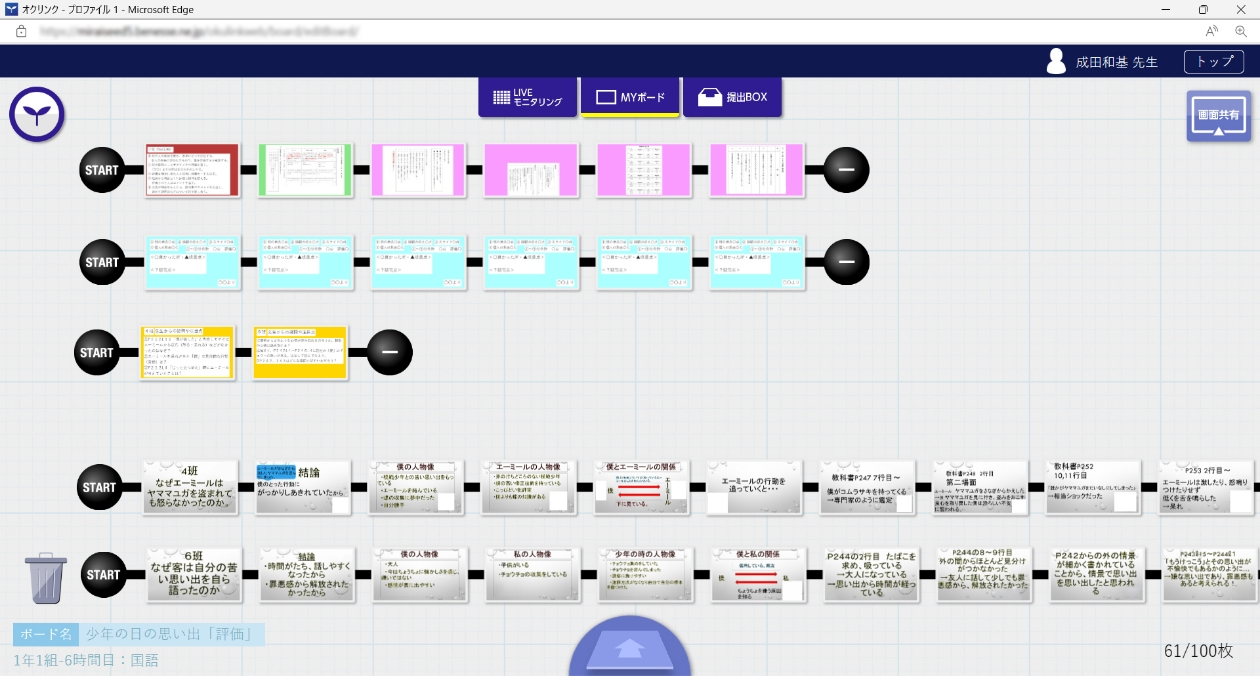The width and height of the screenshot is (1260, 676).
Task: Open the 少年の時の人物像 card
Action: pyautogui.click(x=647, y=575)
